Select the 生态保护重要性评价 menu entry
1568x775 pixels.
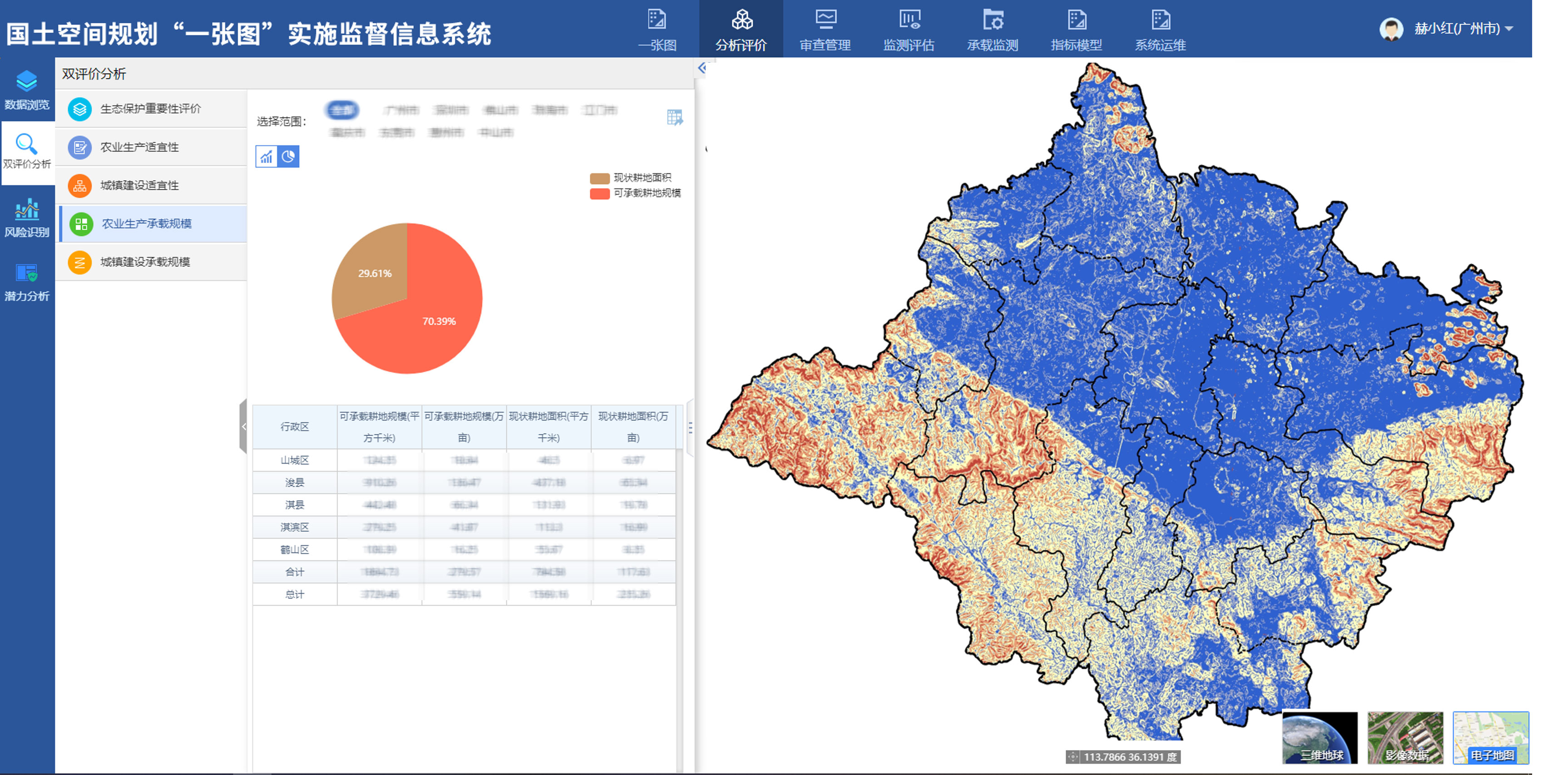[151, 109]
